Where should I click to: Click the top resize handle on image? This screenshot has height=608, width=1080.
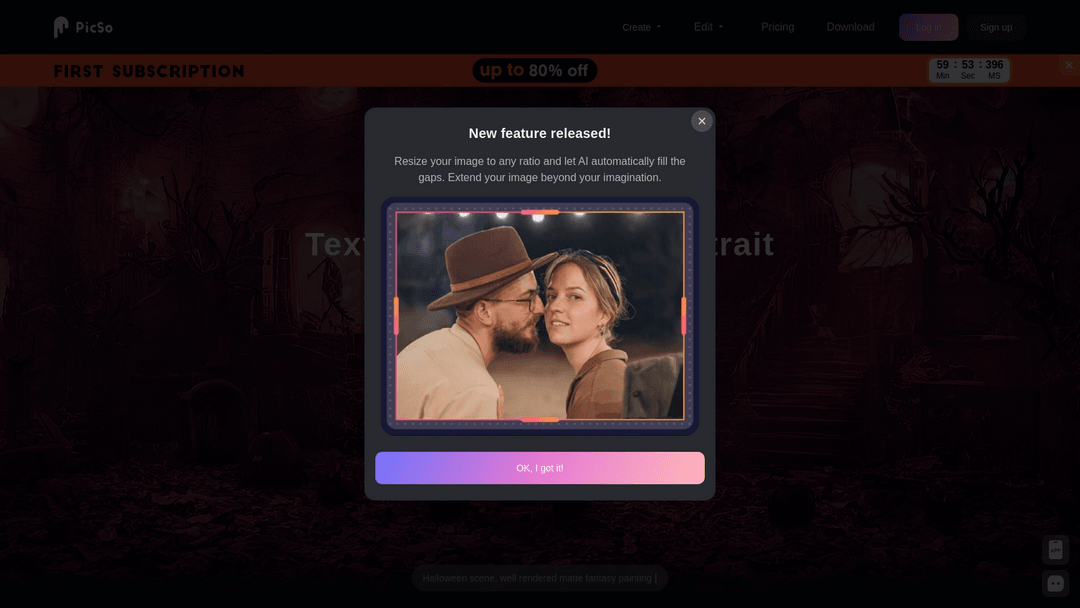[x=540, y=212]
